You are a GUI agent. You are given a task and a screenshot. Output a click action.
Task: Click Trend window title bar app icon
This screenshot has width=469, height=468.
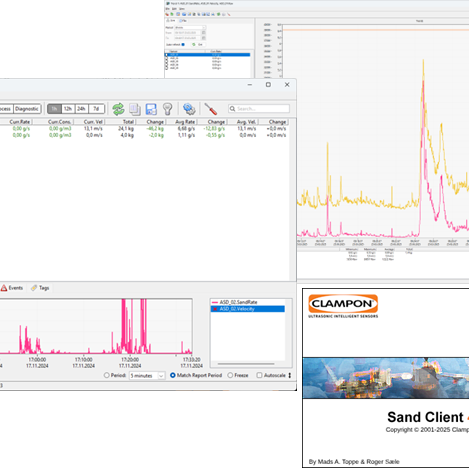[x=168, y=3]
